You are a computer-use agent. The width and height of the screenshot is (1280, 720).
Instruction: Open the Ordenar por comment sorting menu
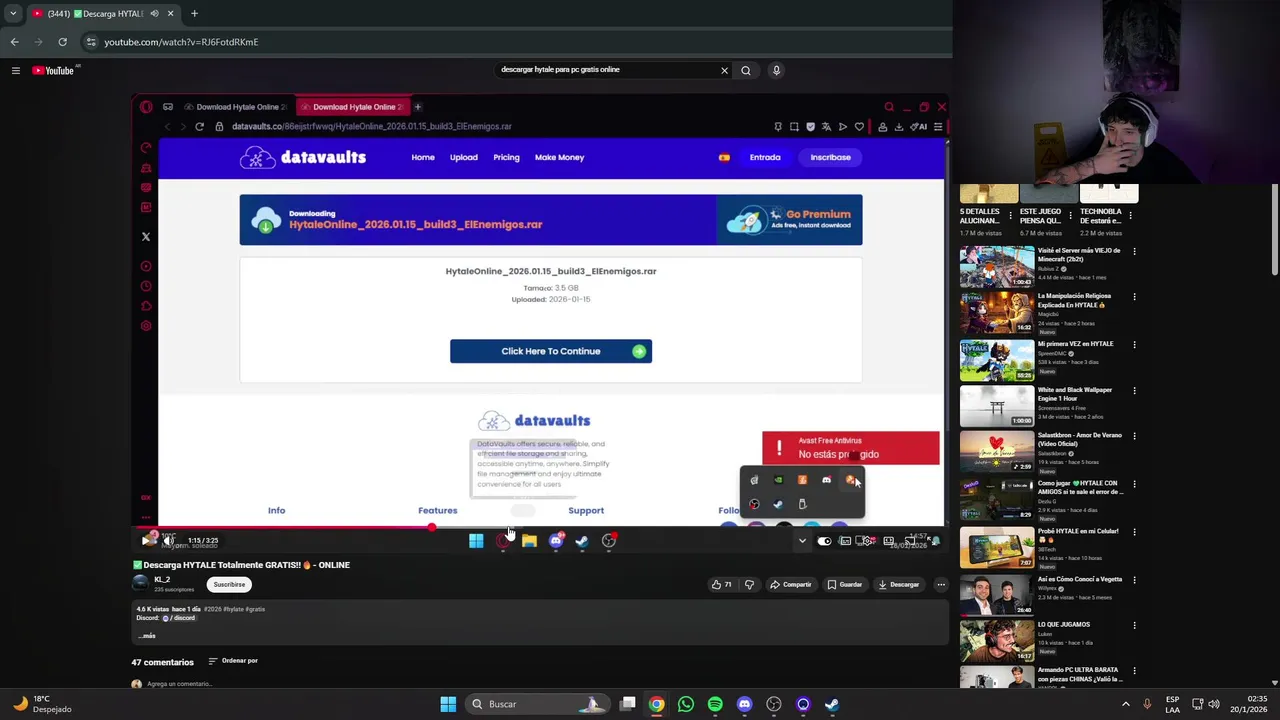point(233,661)
